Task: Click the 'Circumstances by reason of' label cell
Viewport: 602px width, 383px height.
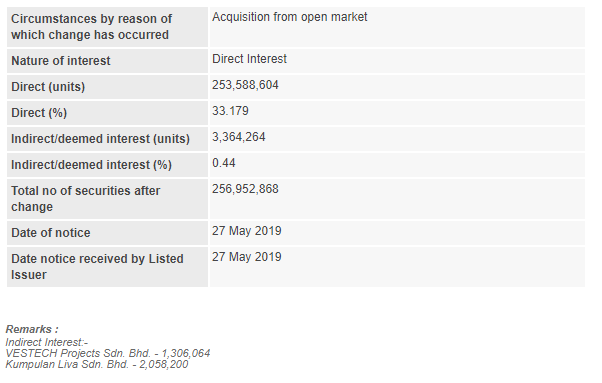Action: (108, 27)
